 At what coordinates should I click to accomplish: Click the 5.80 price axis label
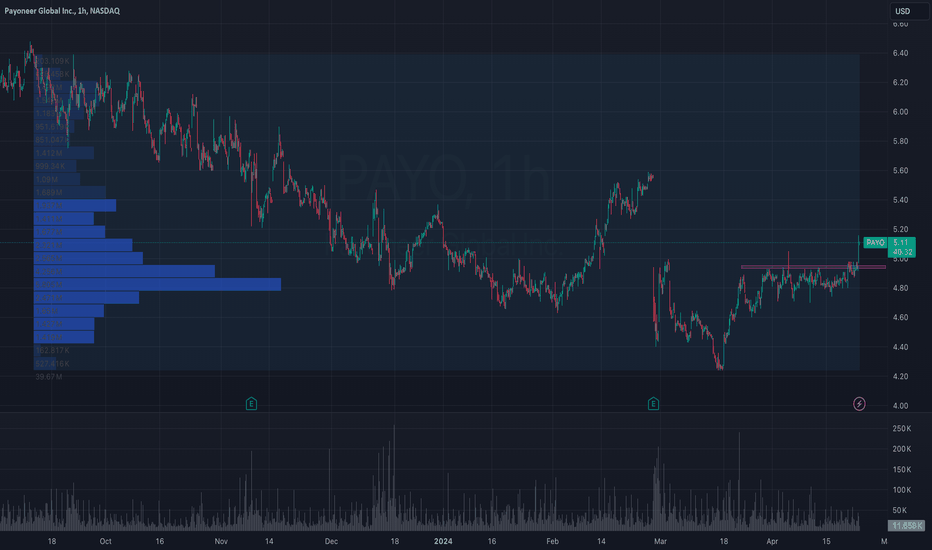[900, 142]
